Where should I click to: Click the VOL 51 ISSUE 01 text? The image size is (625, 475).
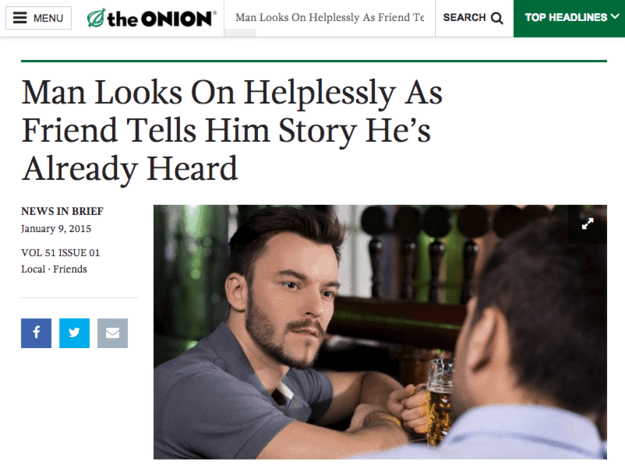pyautogui.click(x=61, y=253)
